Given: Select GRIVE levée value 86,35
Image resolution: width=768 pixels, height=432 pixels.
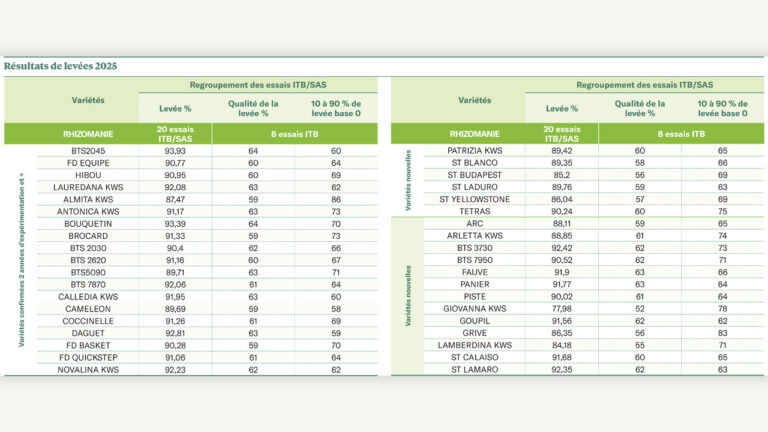Looking at the screenshot, I should (561, 333).
